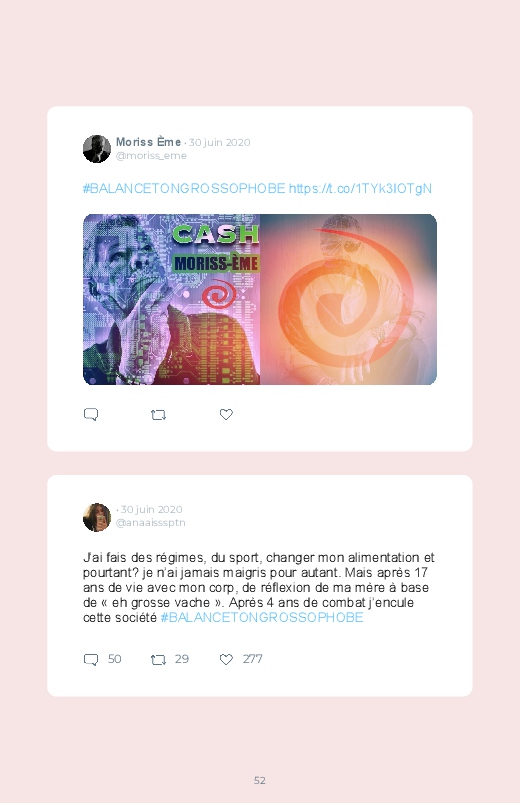Click the reply bubble icon beside the 50 count
The height and width of the screenshot is (803, 520).
pos(91,659)
